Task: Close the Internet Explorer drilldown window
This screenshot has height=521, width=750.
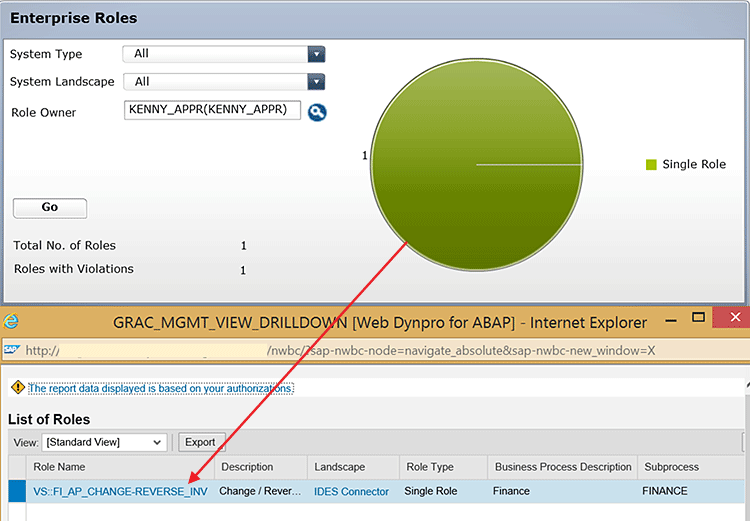Action: pos(735,320)
